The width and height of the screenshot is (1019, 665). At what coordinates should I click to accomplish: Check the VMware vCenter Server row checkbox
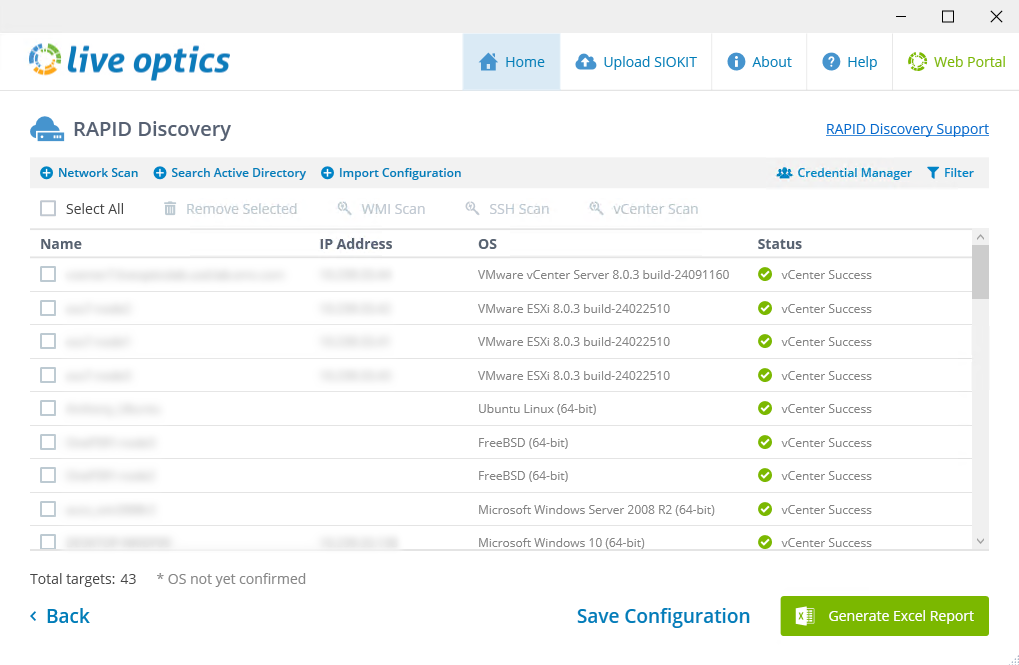[47, 274]
